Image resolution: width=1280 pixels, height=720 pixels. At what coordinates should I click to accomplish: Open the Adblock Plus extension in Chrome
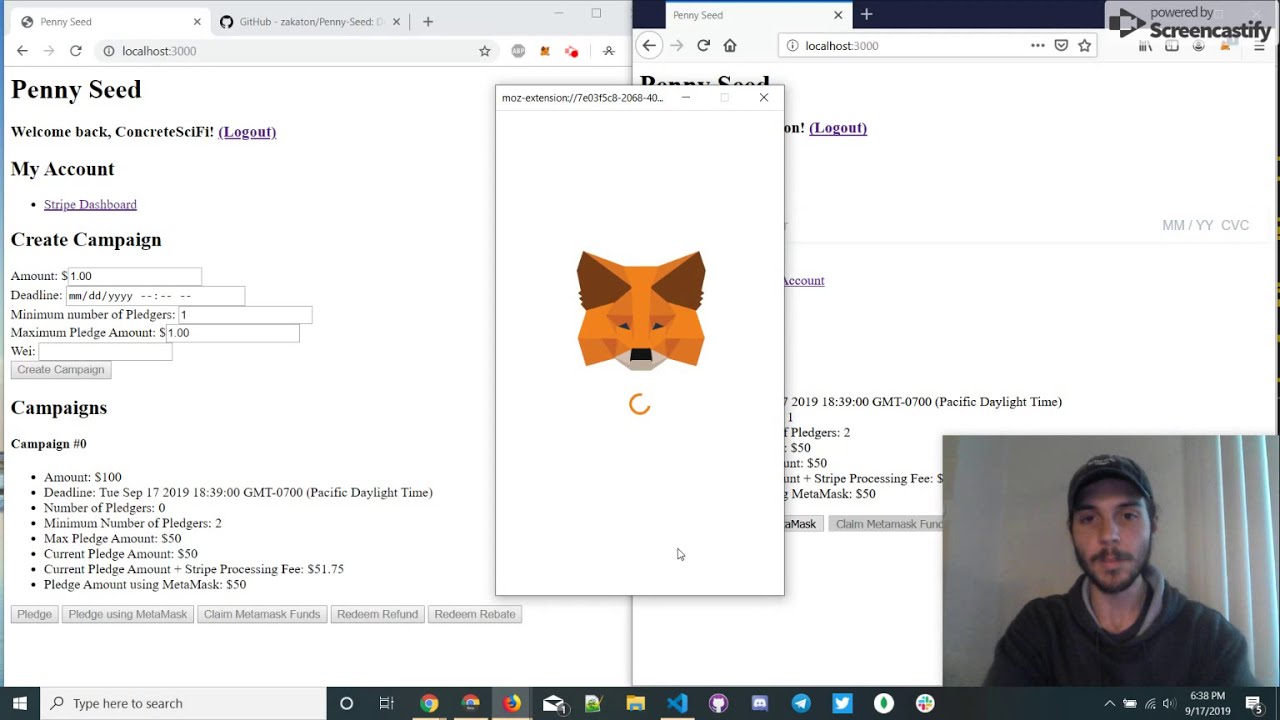(518, 51)
